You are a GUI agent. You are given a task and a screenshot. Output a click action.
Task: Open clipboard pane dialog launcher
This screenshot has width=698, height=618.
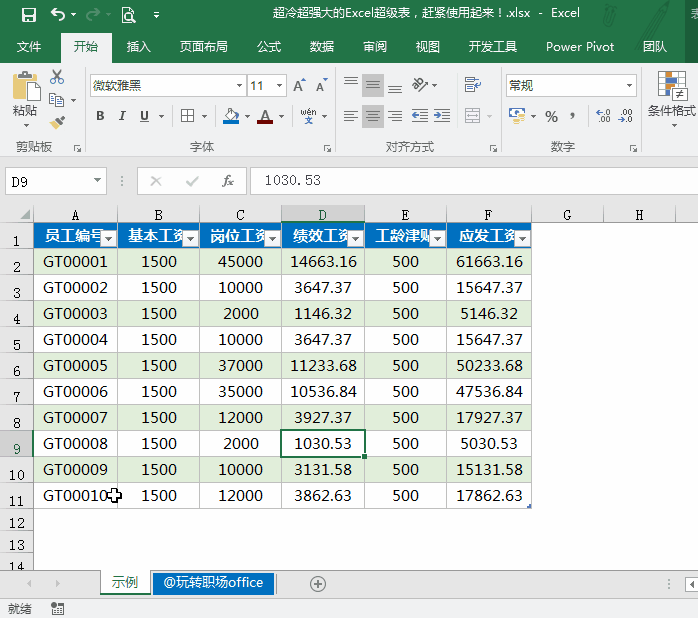pos(77,148)
